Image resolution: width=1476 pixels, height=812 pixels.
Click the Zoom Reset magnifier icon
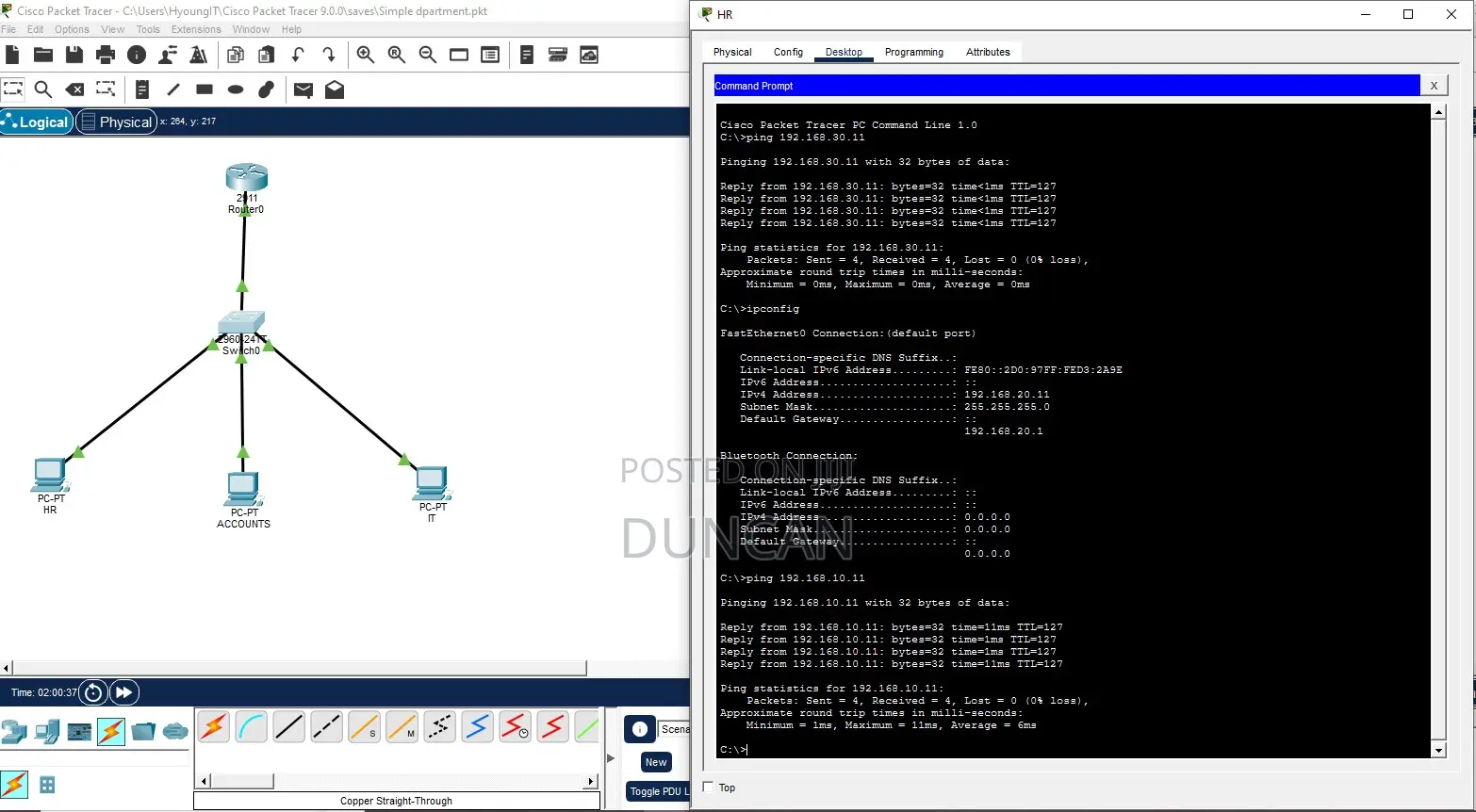(x=397, y=55)
